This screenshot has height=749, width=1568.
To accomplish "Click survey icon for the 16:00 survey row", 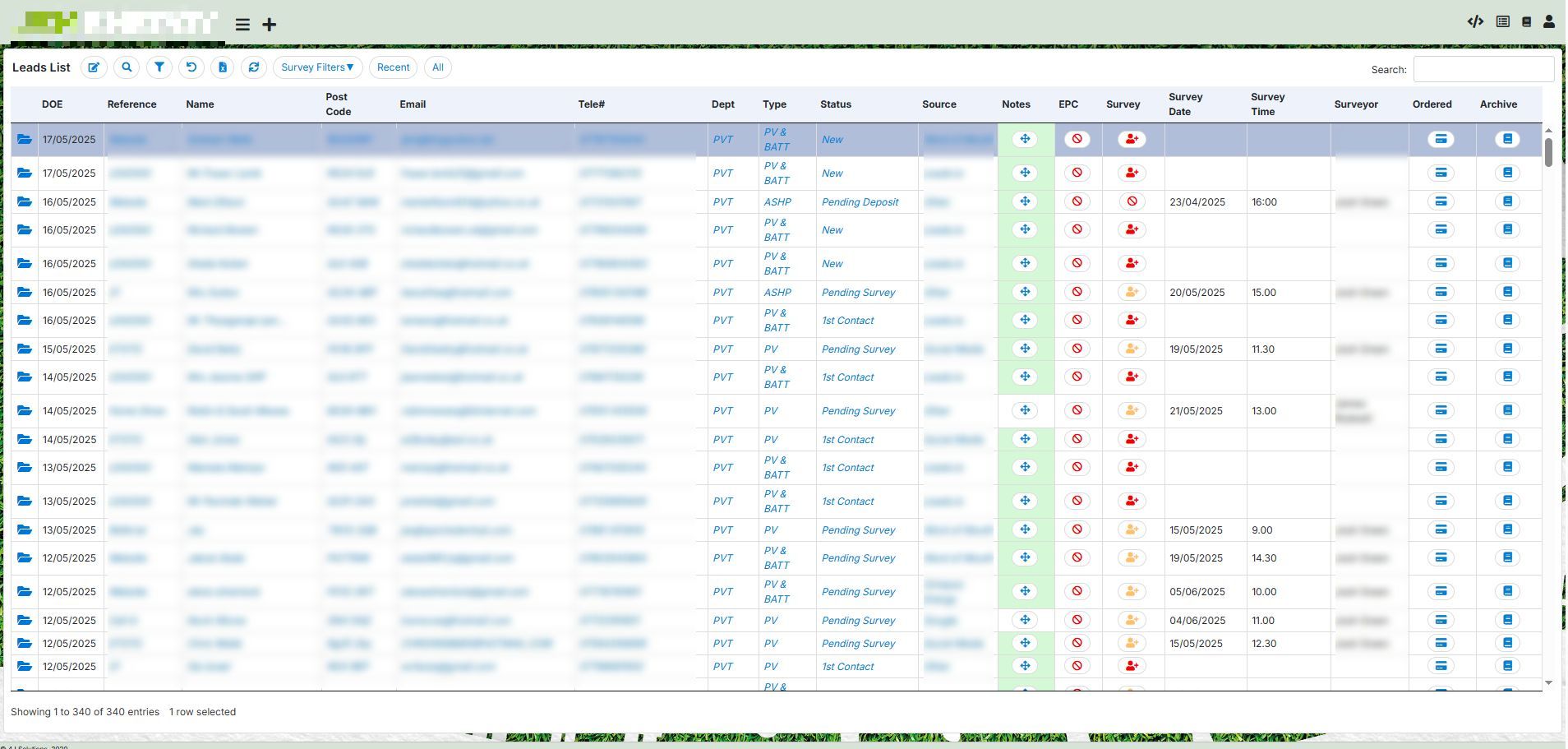I will coord(1132,201).
